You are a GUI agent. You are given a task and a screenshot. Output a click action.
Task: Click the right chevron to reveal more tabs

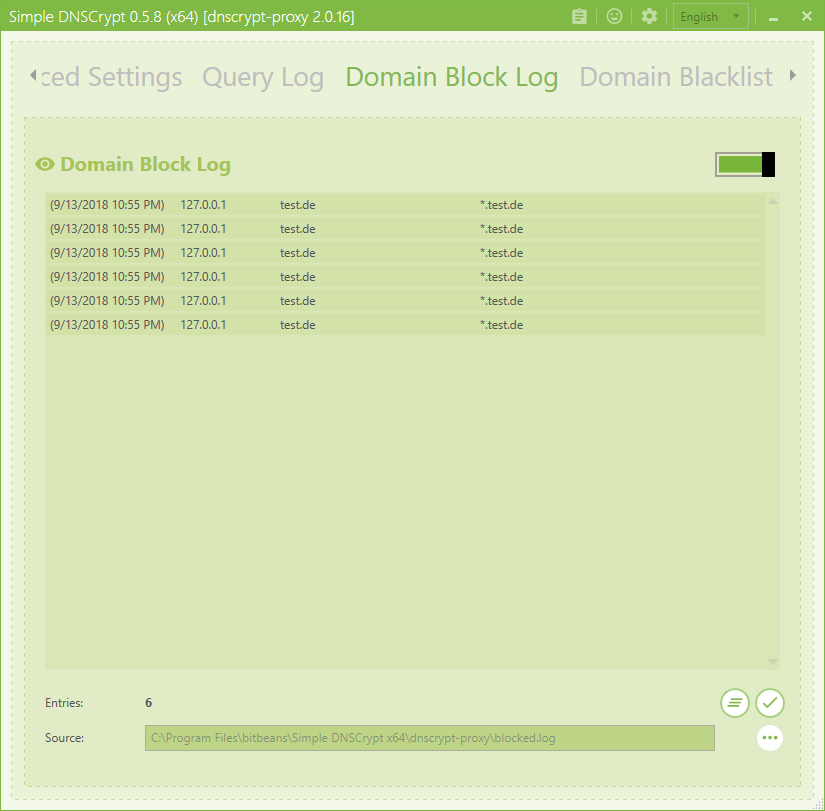point(795,75)
